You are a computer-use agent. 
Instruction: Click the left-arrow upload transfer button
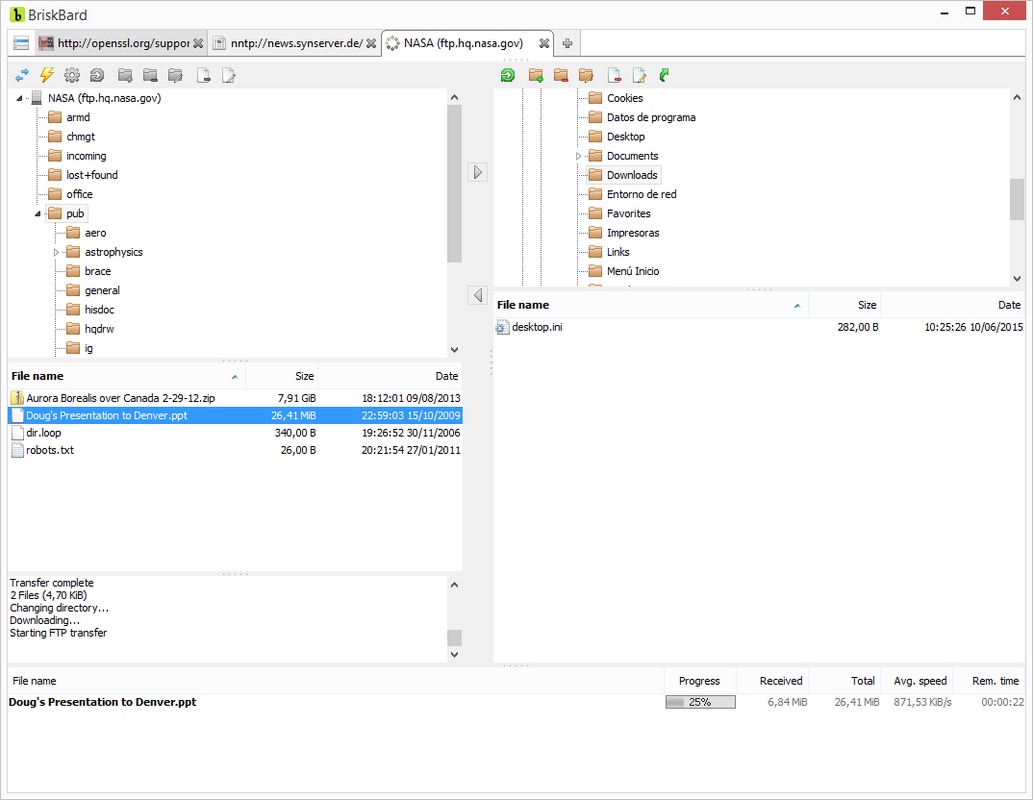(478, 295)
